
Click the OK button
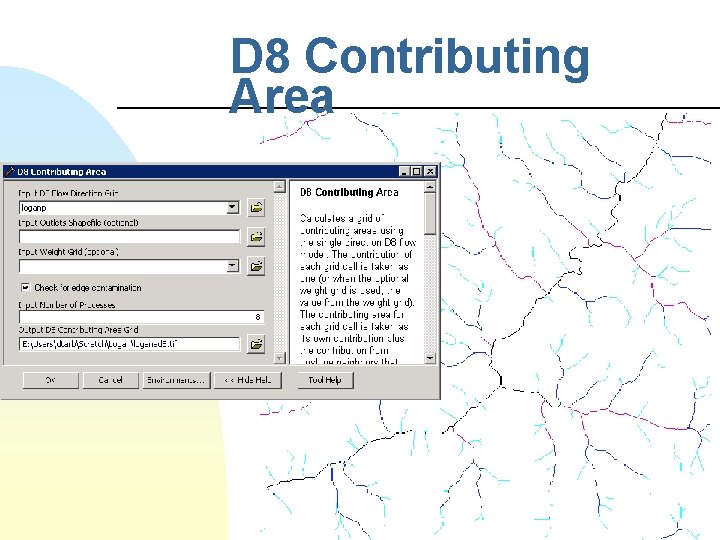(x=51, y=380)
